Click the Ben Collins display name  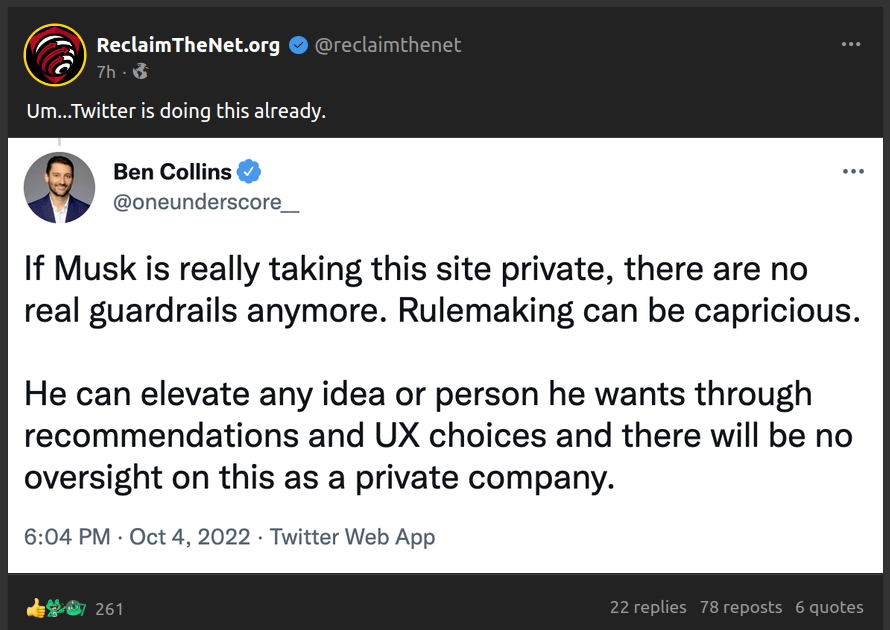point(172,172)
